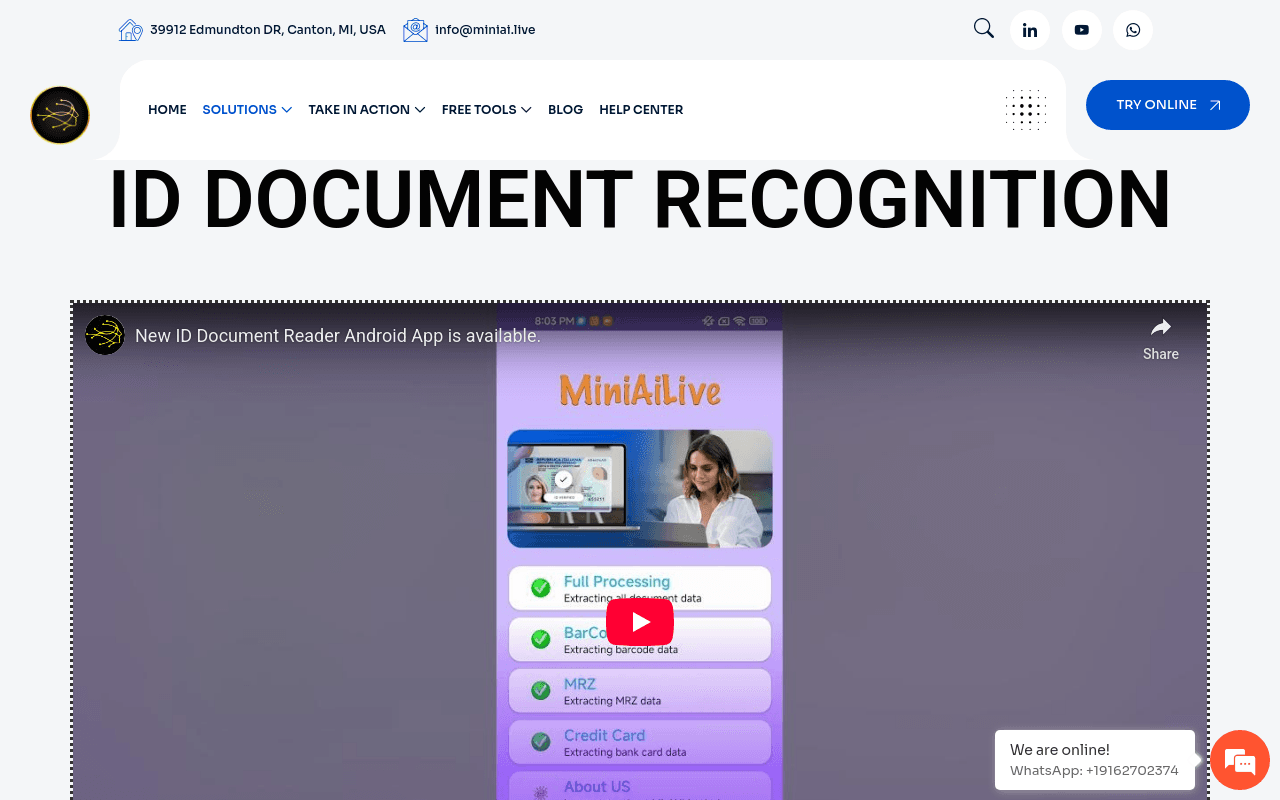Click the We are online chat popup
Image resolution: width=1280 pixels, height=800 pixels.
point(1095,760)
